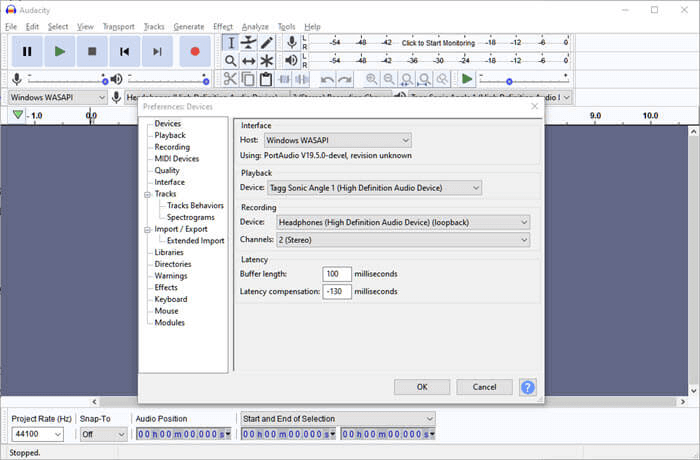Select the Draw pencil tool

tap(267, 42)
